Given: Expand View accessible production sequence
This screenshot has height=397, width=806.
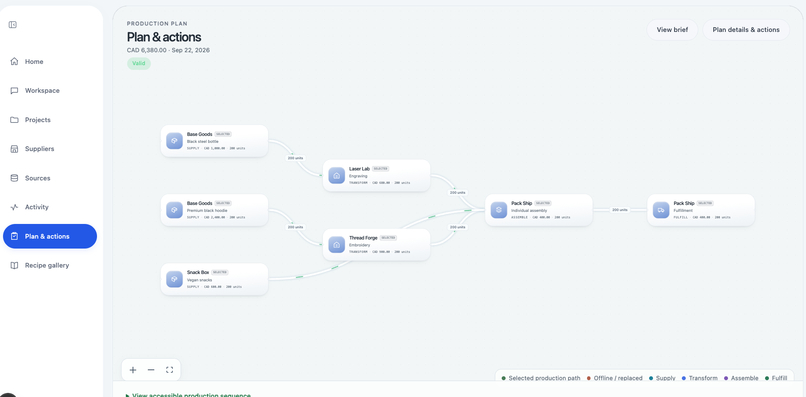Looking at the screenshot, I should click(x=188, y=395).
